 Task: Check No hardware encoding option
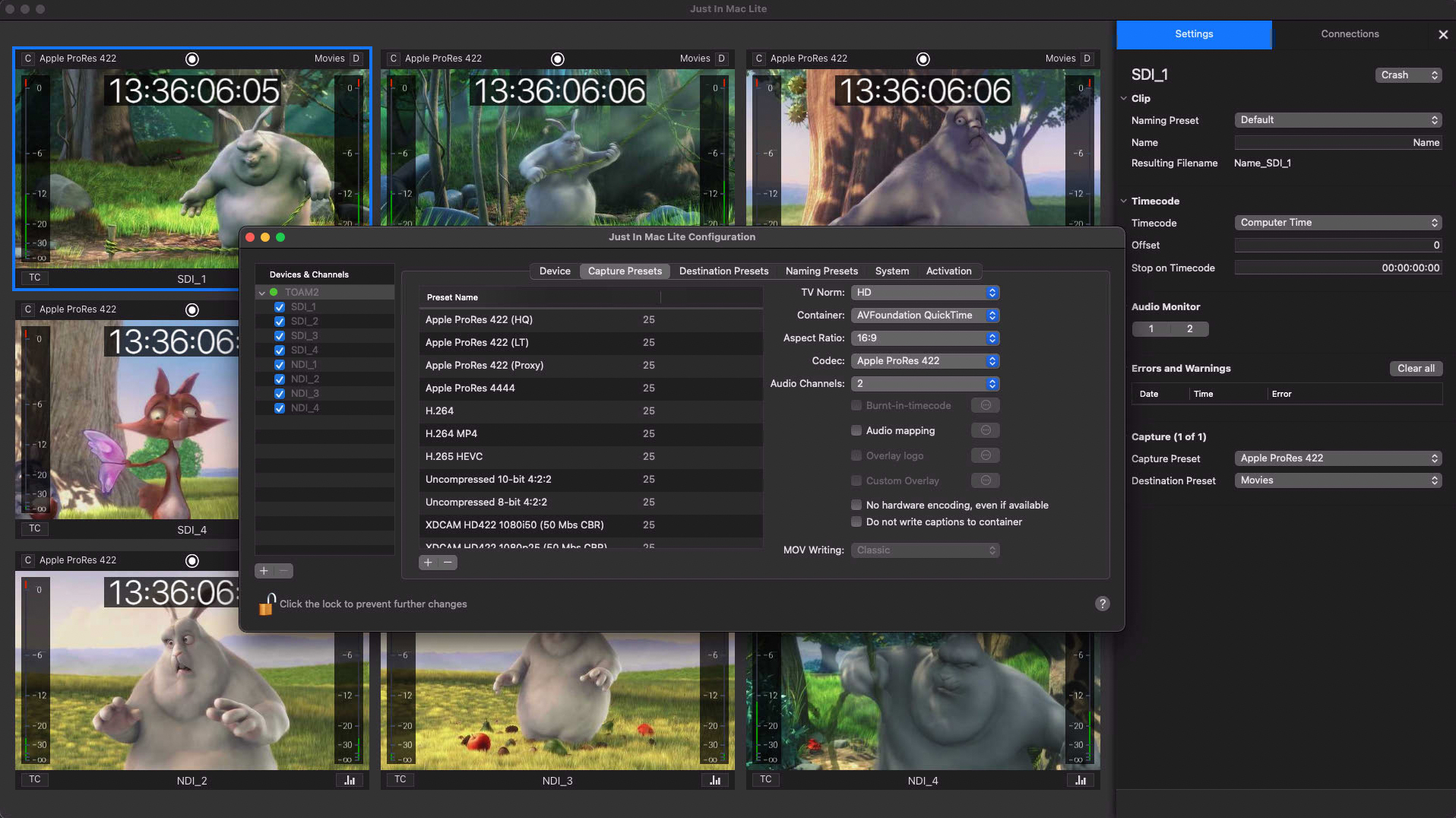[x=856, y=505]
